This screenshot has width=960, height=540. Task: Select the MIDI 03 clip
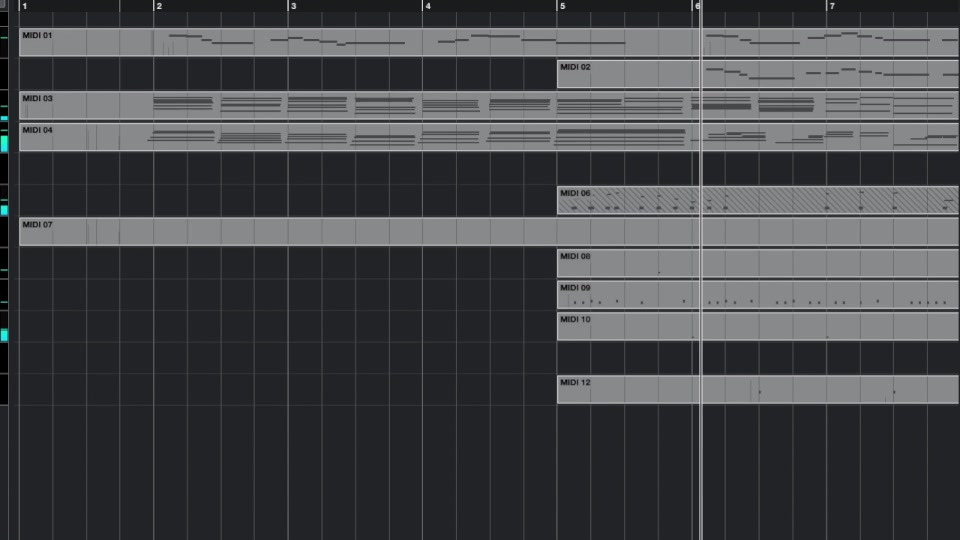point(489,105)
